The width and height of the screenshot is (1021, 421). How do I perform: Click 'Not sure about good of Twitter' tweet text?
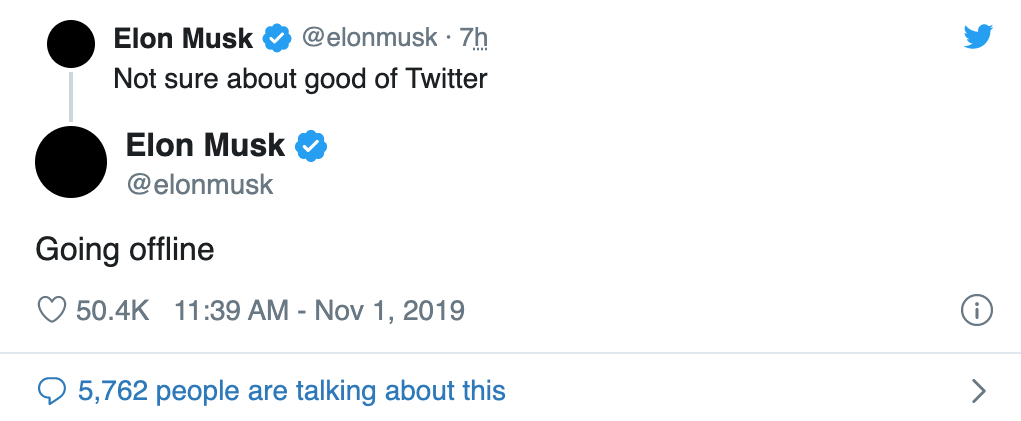(x=300, y=77)
